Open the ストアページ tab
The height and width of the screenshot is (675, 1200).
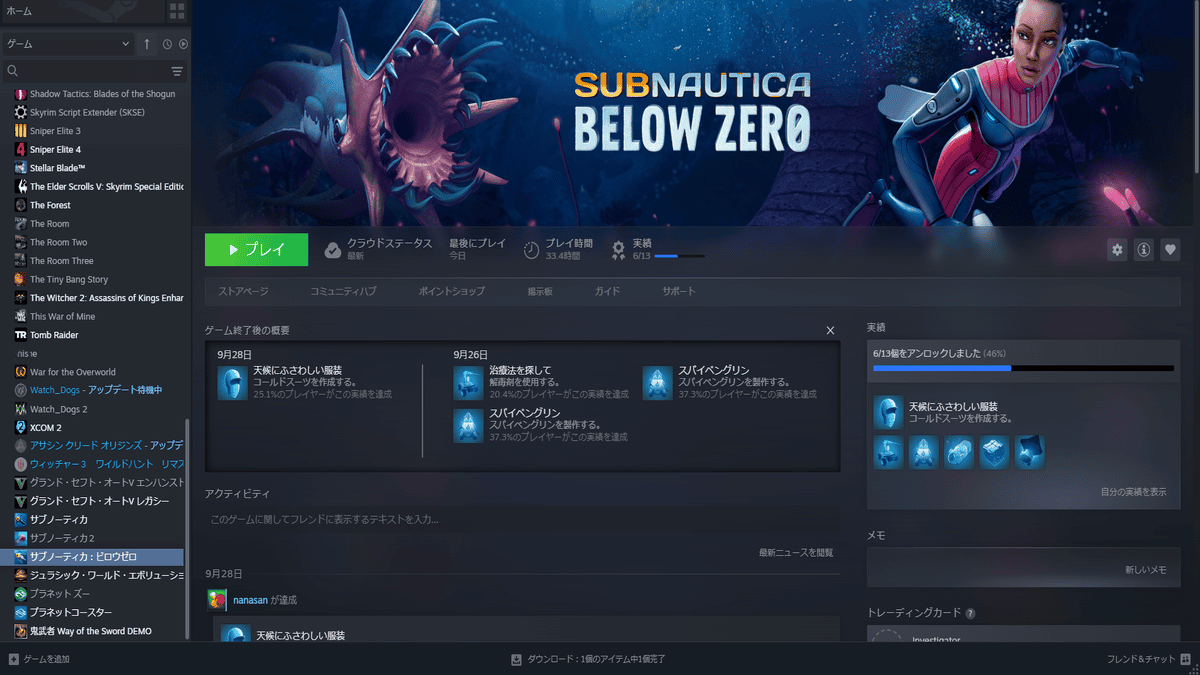243,291
